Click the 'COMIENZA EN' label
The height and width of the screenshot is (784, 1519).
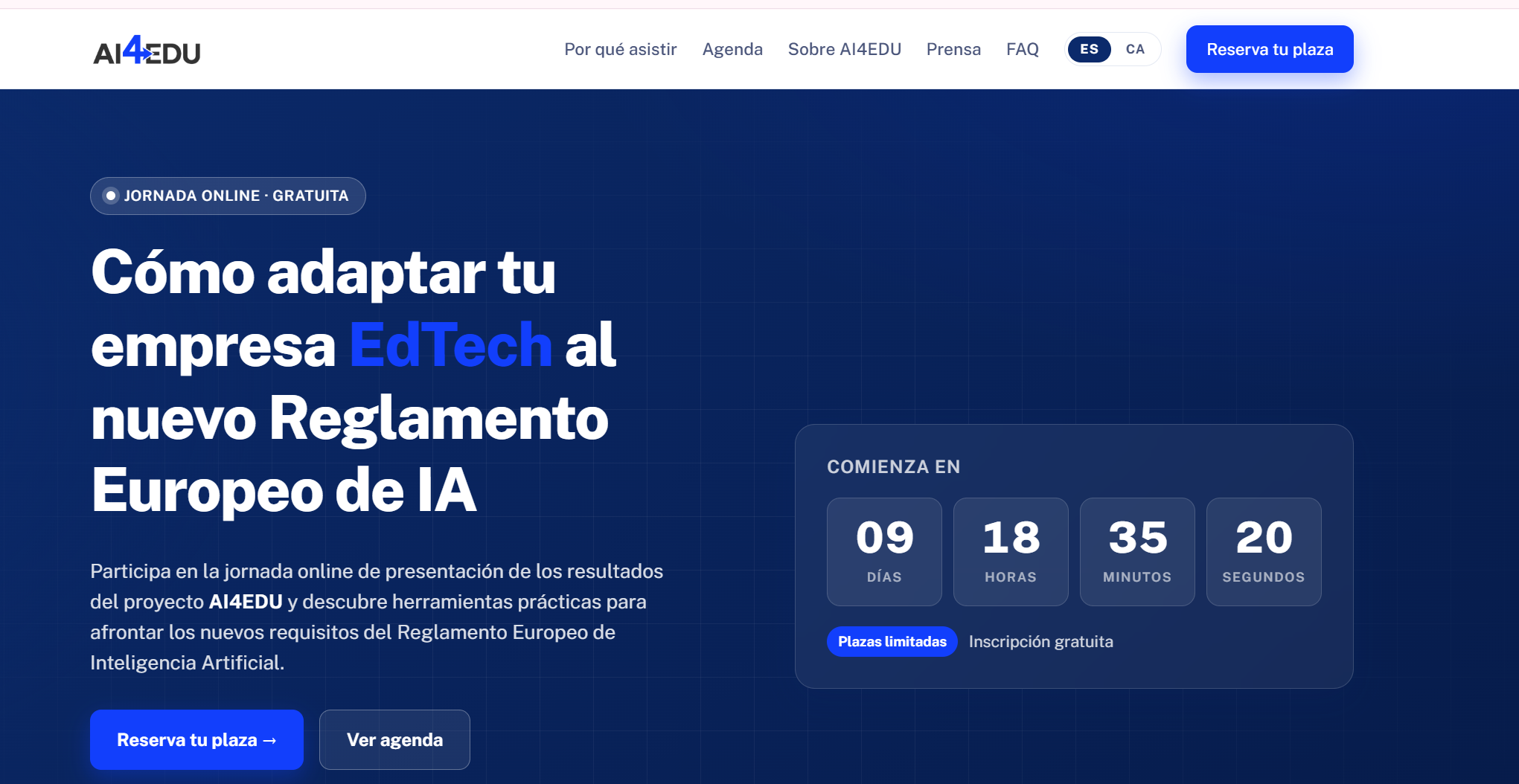coord(893,466)
